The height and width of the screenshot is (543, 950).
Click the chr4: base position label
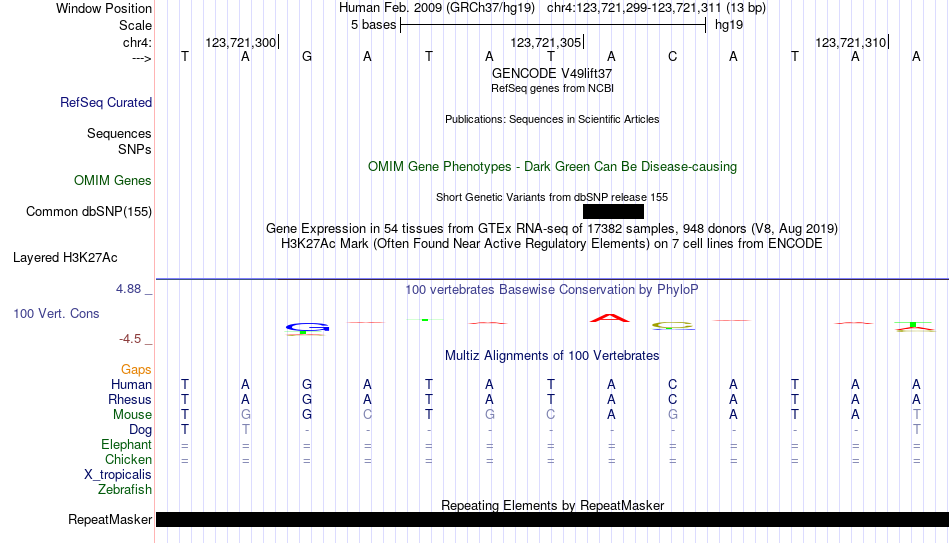pyautogui.click(x=137, y=42)
